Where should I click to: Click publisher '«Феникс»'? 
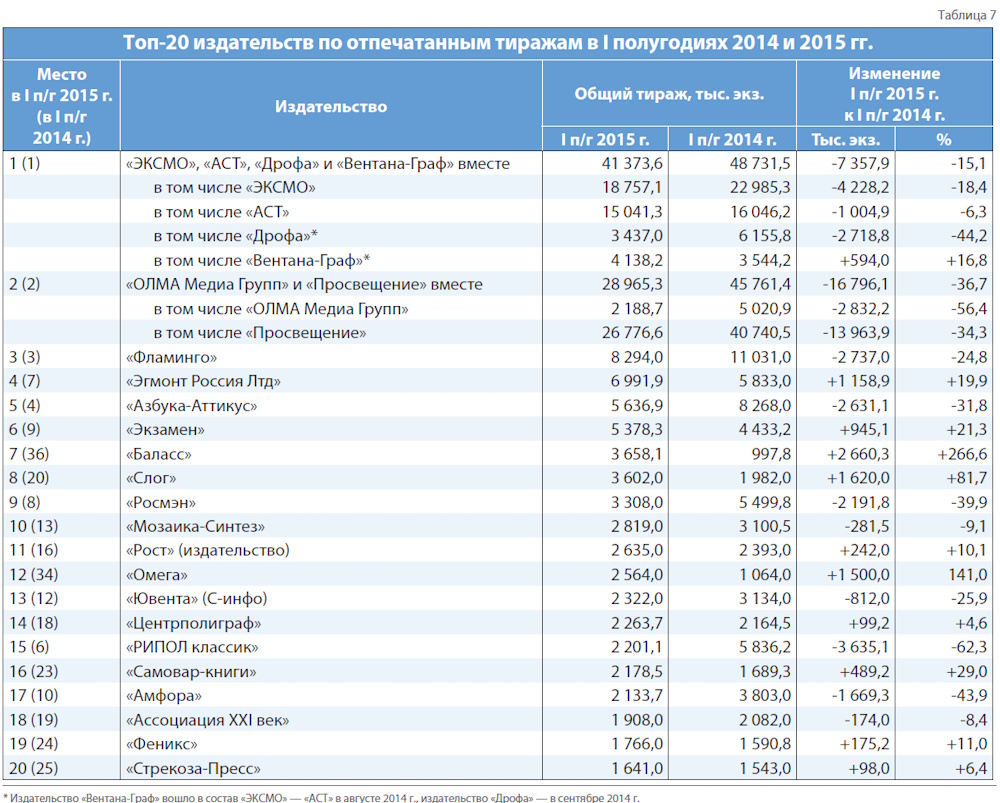tap(161, 744)
